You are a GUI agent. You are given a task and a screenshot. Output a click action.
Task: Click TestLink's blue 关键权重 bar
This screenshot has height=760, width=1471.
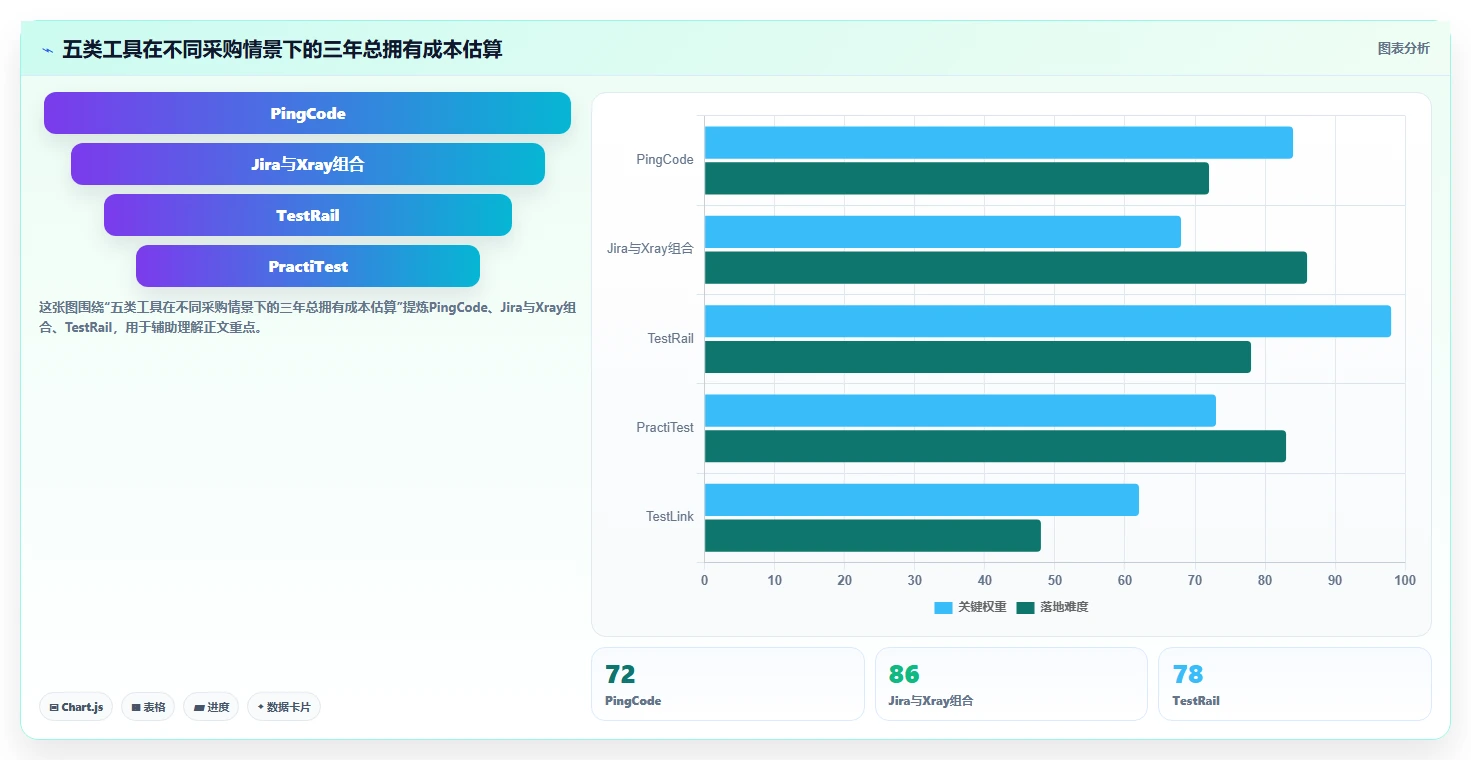click(x=922, y=499)
